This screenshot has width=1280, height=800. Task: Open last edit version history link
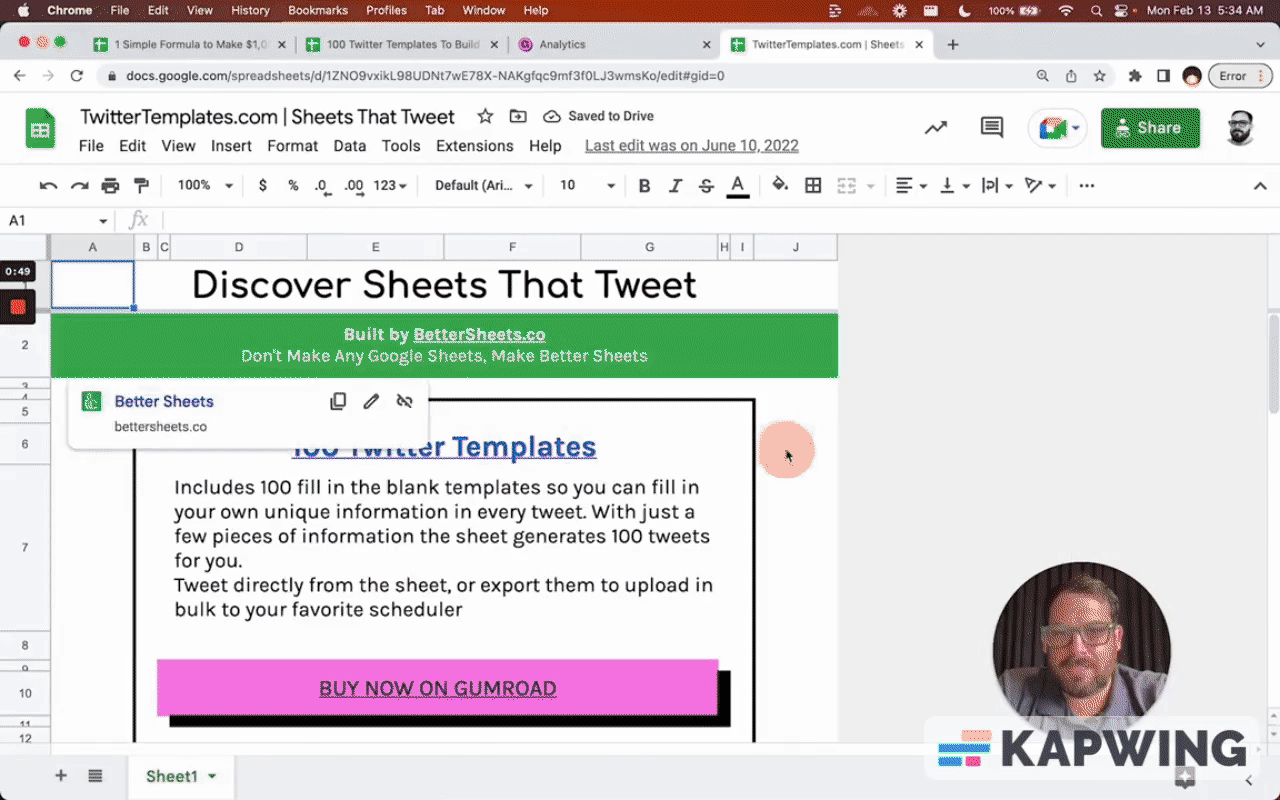pyautogui.click(x=692, y=146)
